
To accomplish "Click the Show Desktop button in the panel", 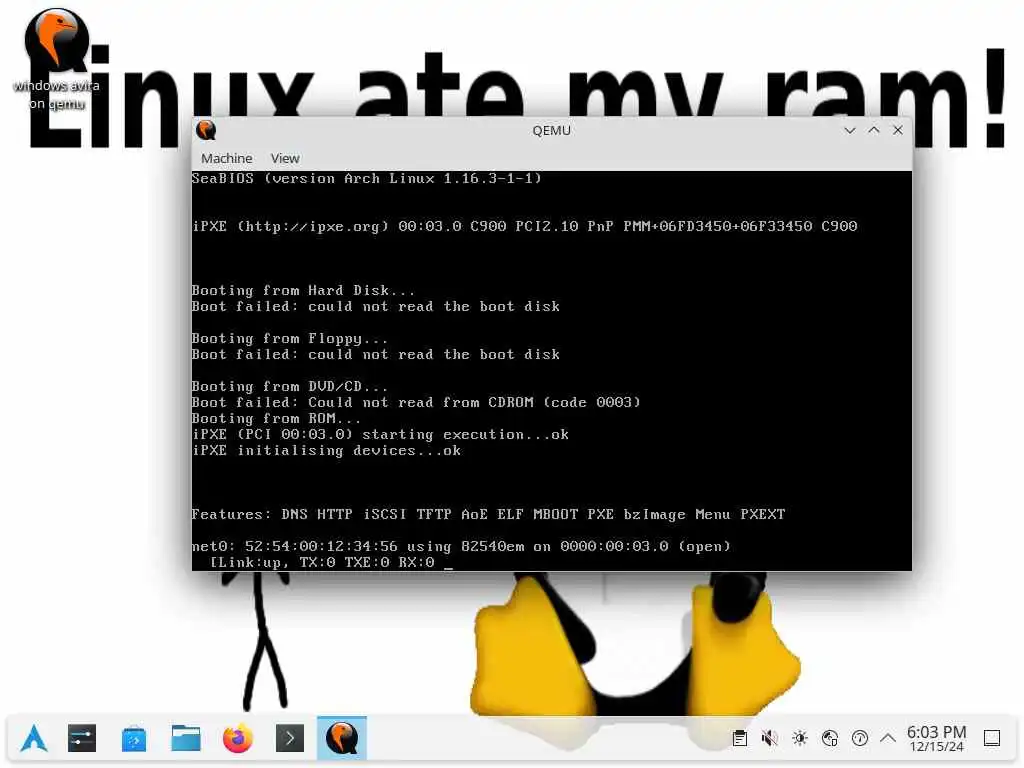I will click(992, 739).
